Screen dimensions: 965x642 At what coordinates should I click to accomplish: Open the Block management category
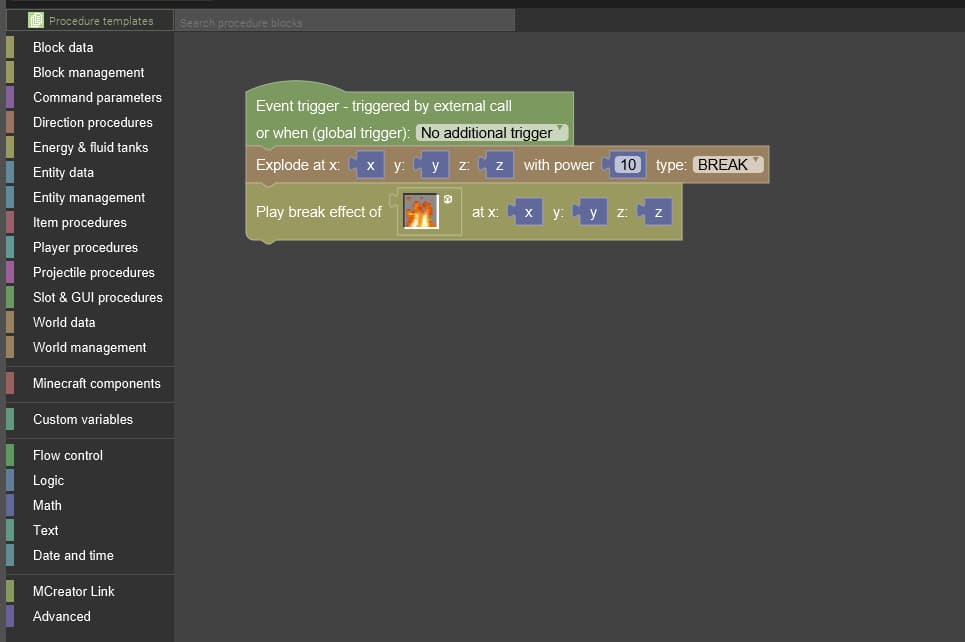pos(88,72)
